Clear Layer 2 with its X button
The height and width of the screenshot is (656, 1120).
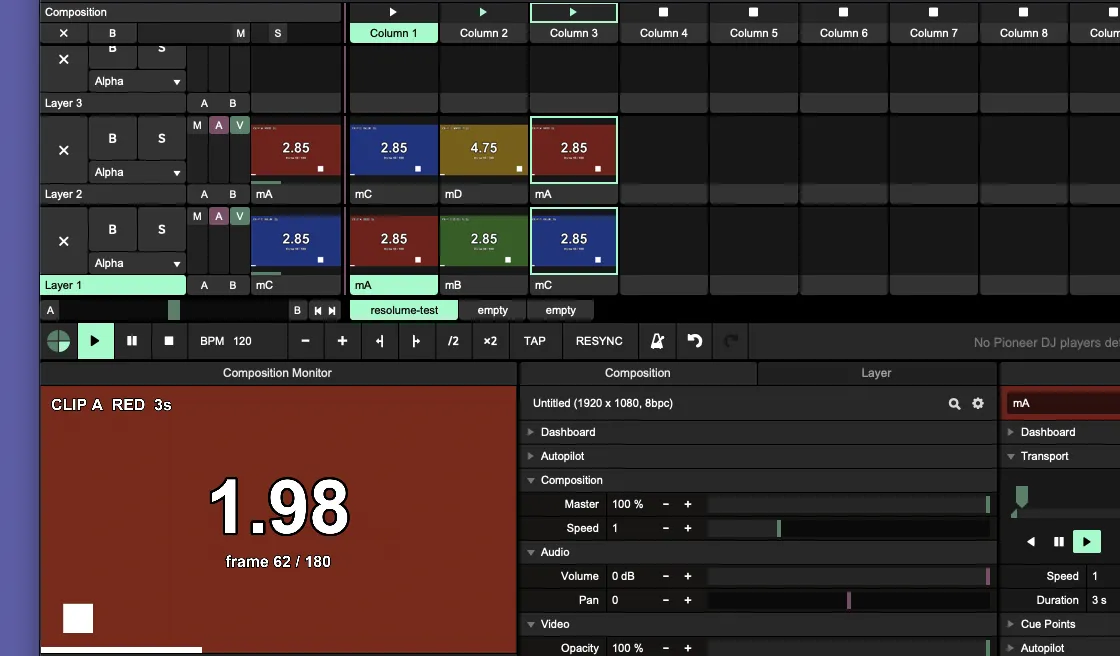[x=64, y=150]
